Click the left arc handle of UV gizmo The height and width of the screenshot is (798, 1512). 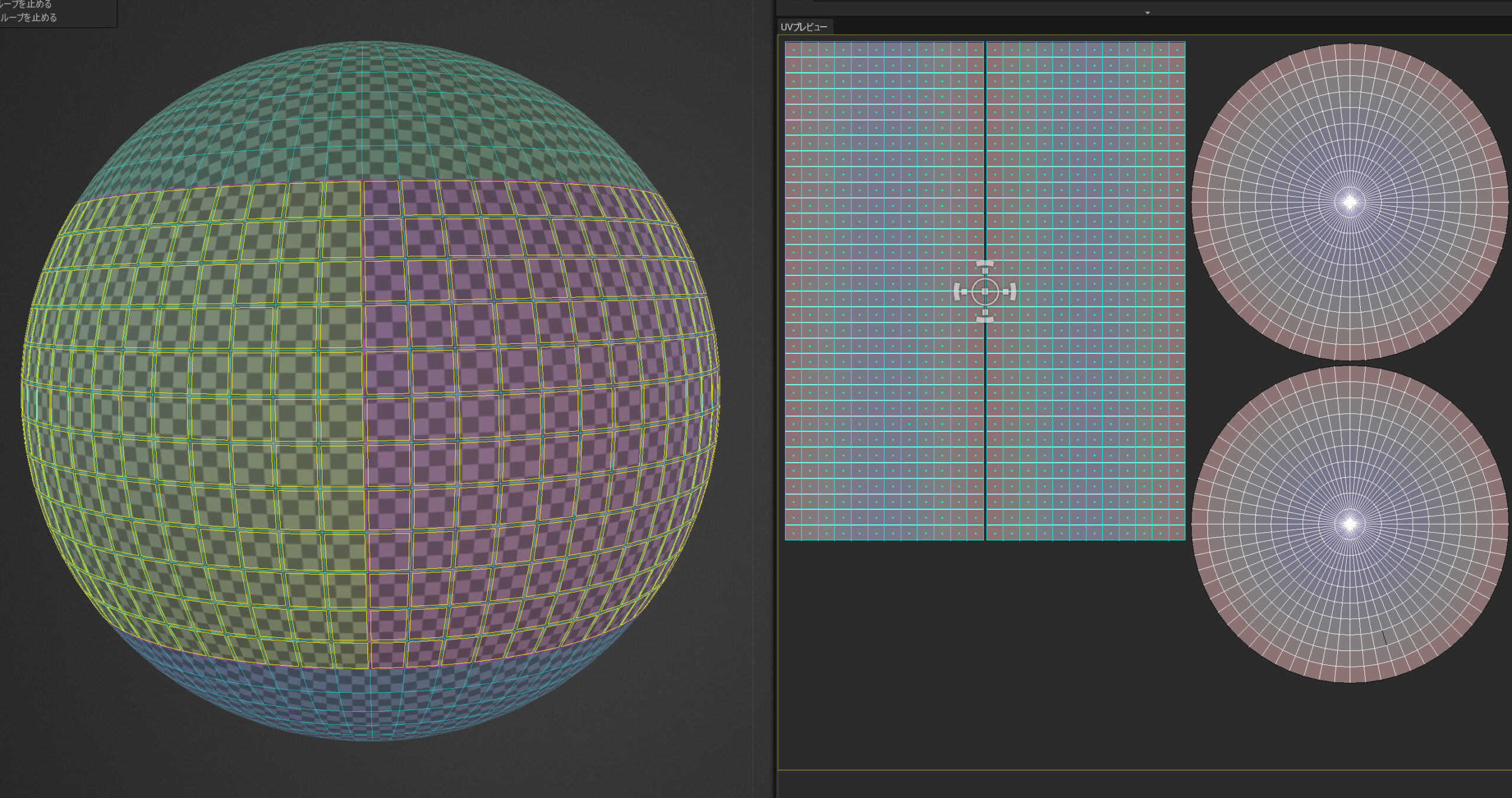[956, 292]
